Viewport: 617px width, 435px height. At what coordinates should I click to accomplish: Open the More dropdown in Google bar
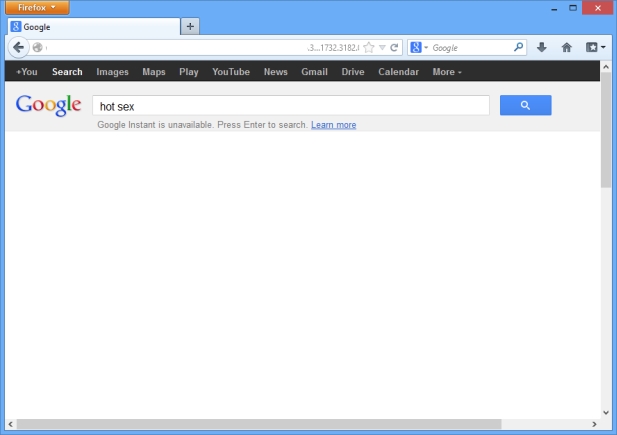tap(447, 72)
